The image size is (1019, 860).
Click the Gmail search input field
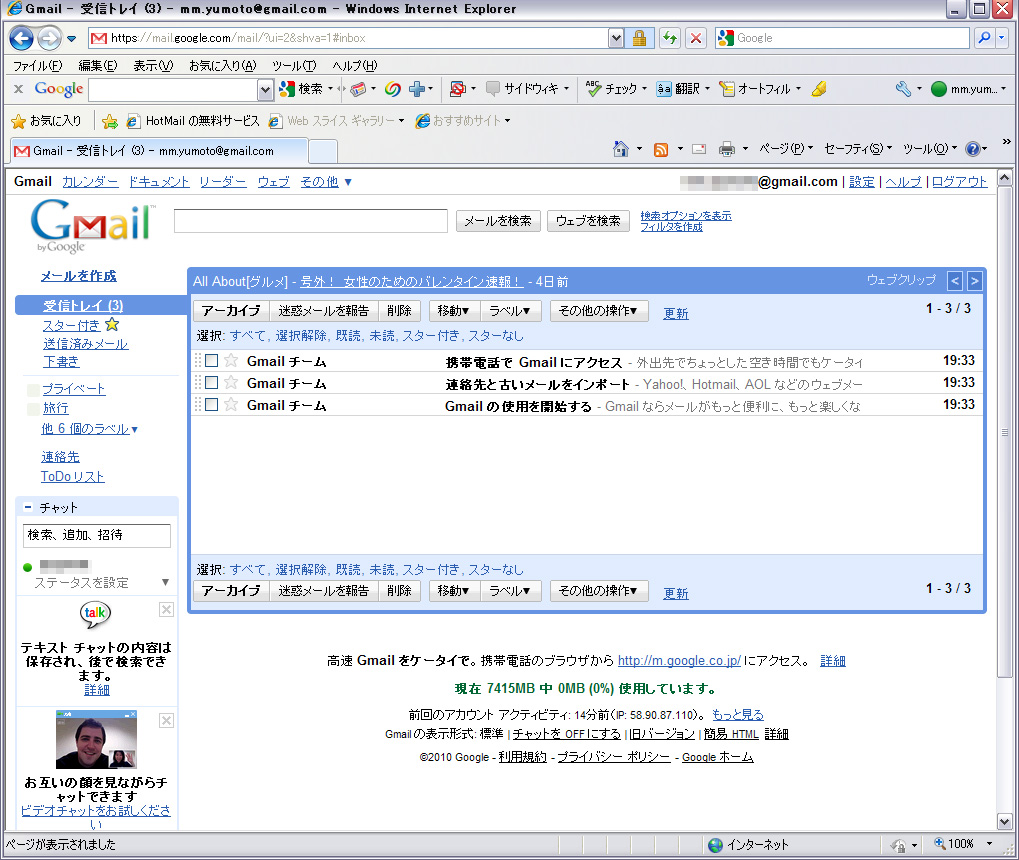311,220
